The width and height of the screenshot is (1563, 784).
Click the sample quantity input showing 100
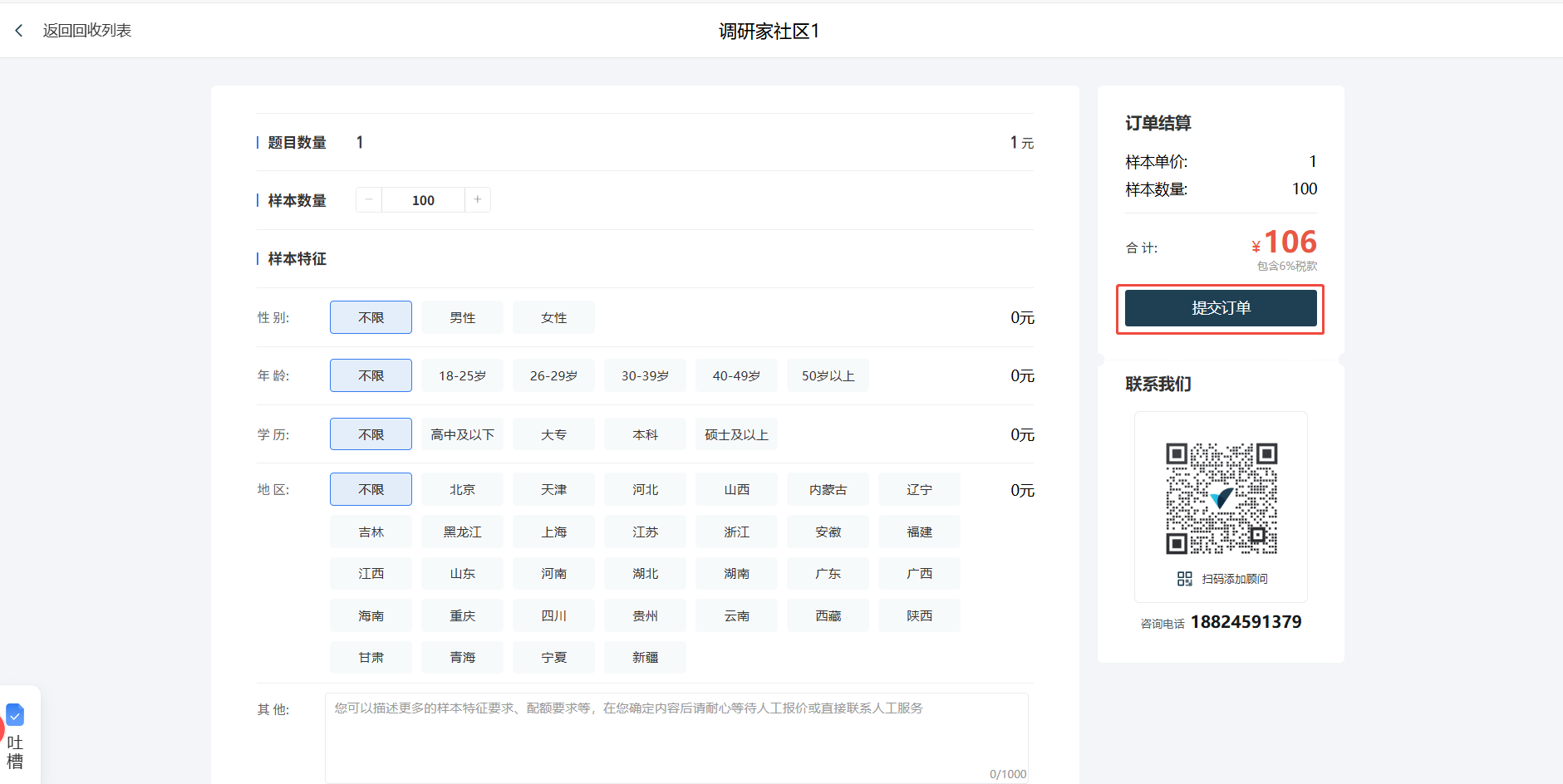click(x=423, y=200)
